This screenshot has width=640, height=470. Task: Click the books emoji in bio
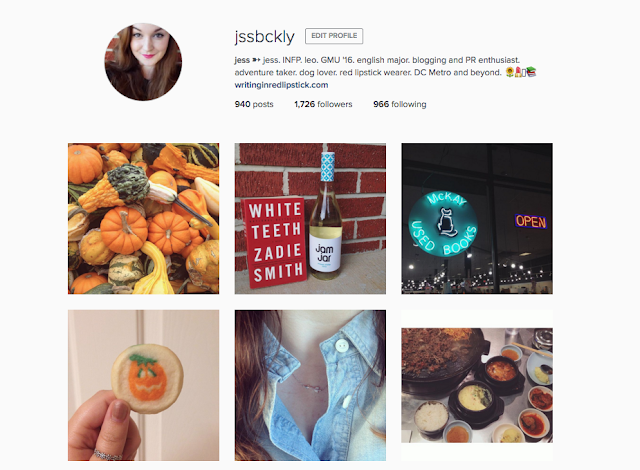[531, 72]
